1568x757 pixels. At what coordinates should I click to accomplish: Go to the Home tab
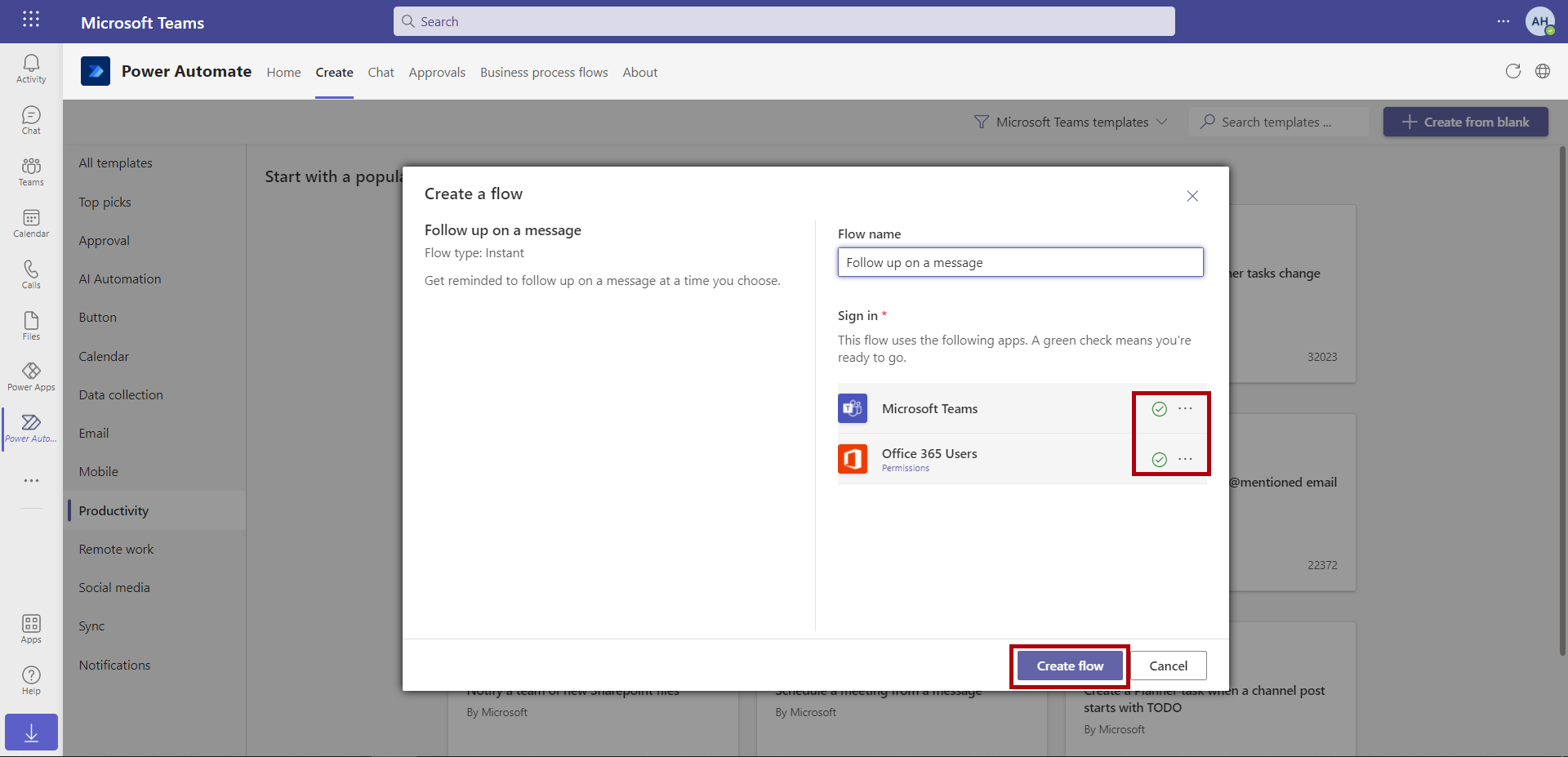[283, 72]
